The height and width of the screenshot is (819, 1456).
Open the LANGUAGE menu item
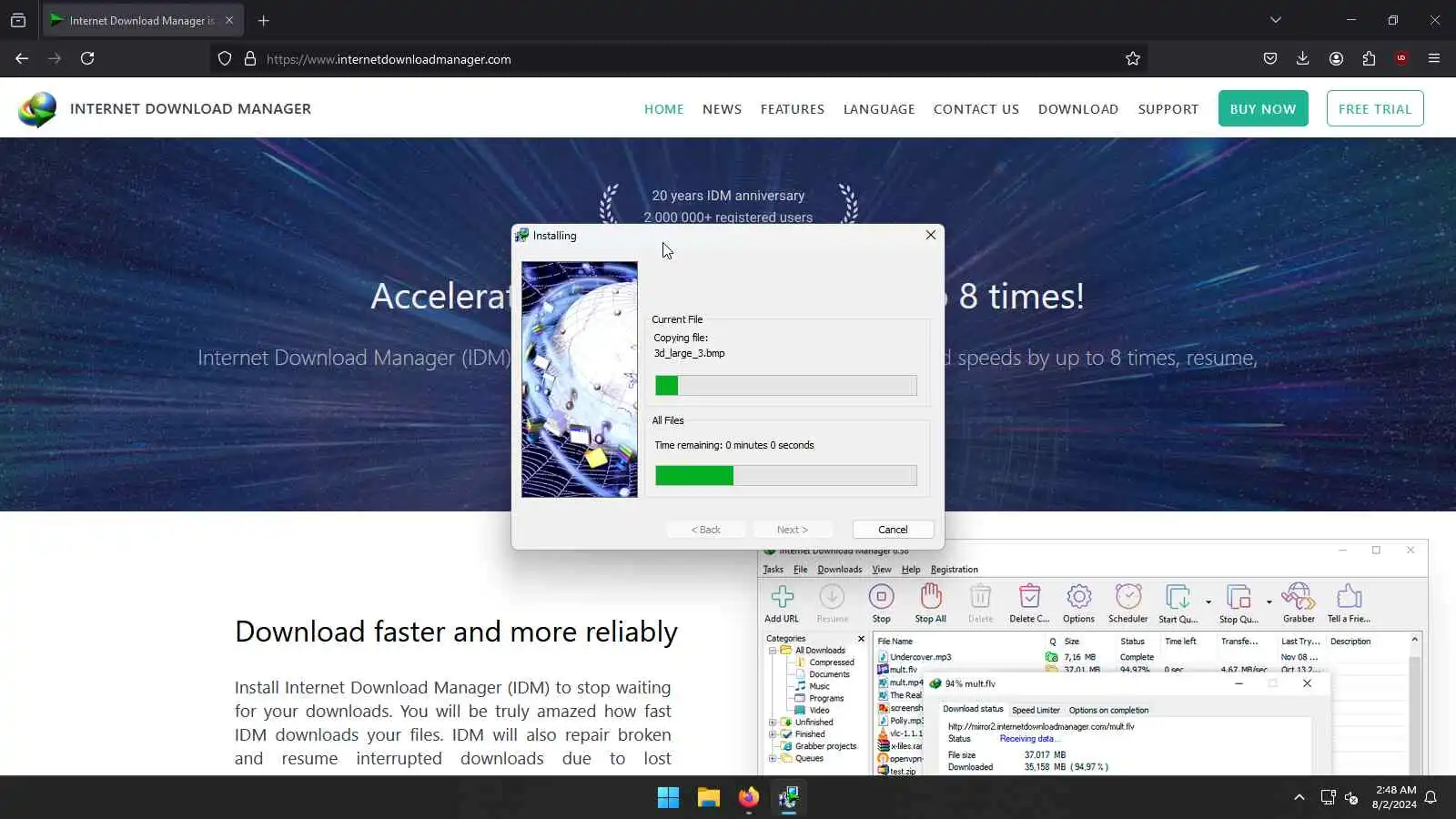pos(879,109)
